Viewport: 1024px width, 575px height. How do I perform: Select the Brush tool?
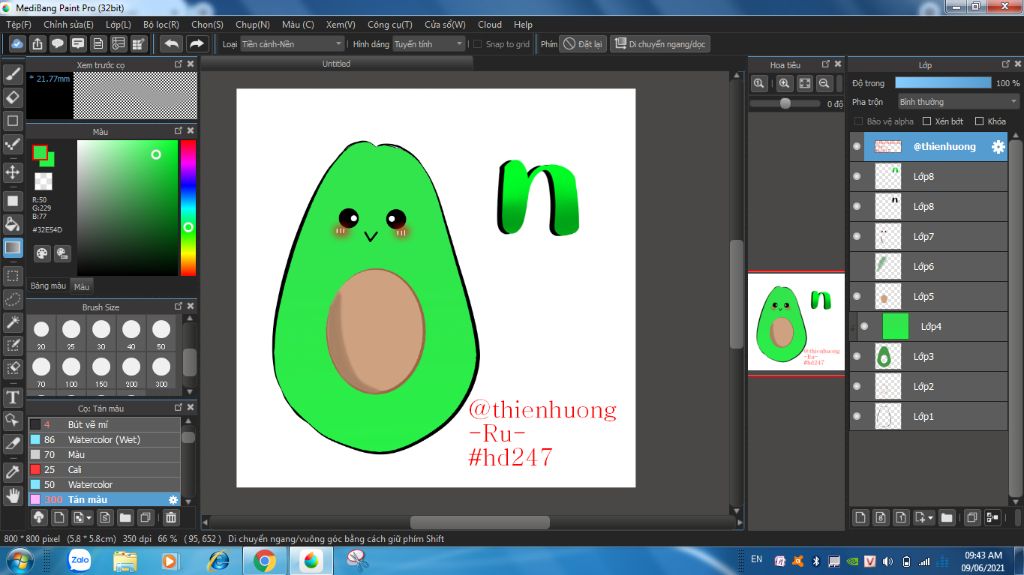pos(12,74)
